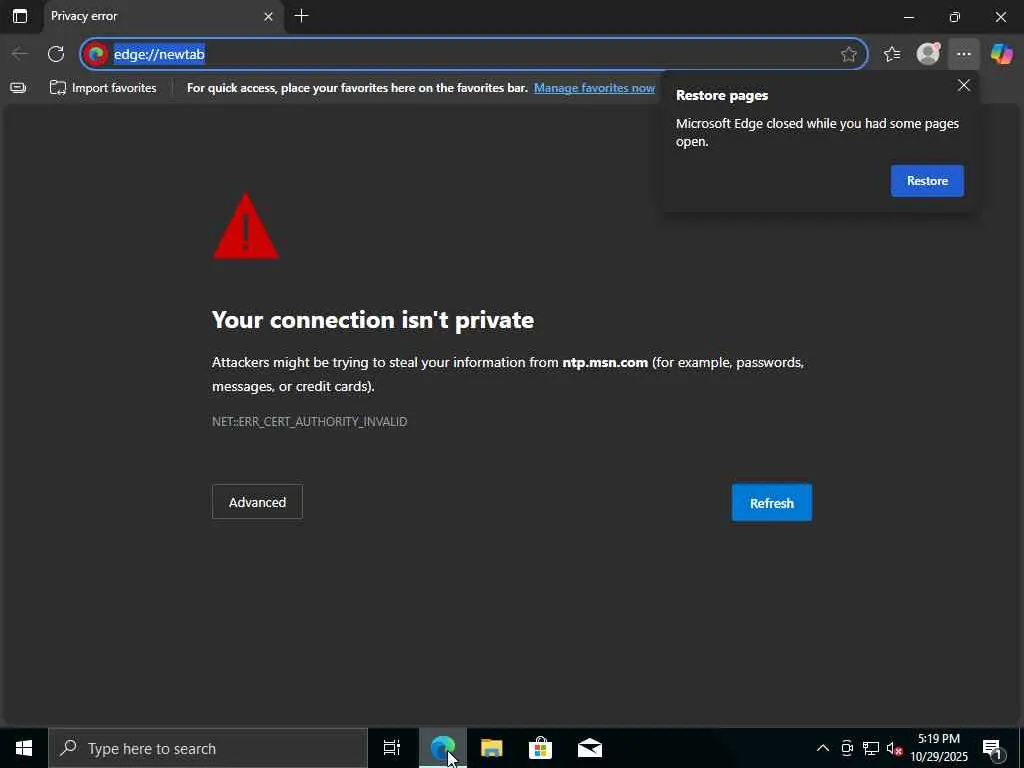Open Settings and more ellipsis menu
1024x768 pixels.
pyautogui.click(x=964, y=54)
